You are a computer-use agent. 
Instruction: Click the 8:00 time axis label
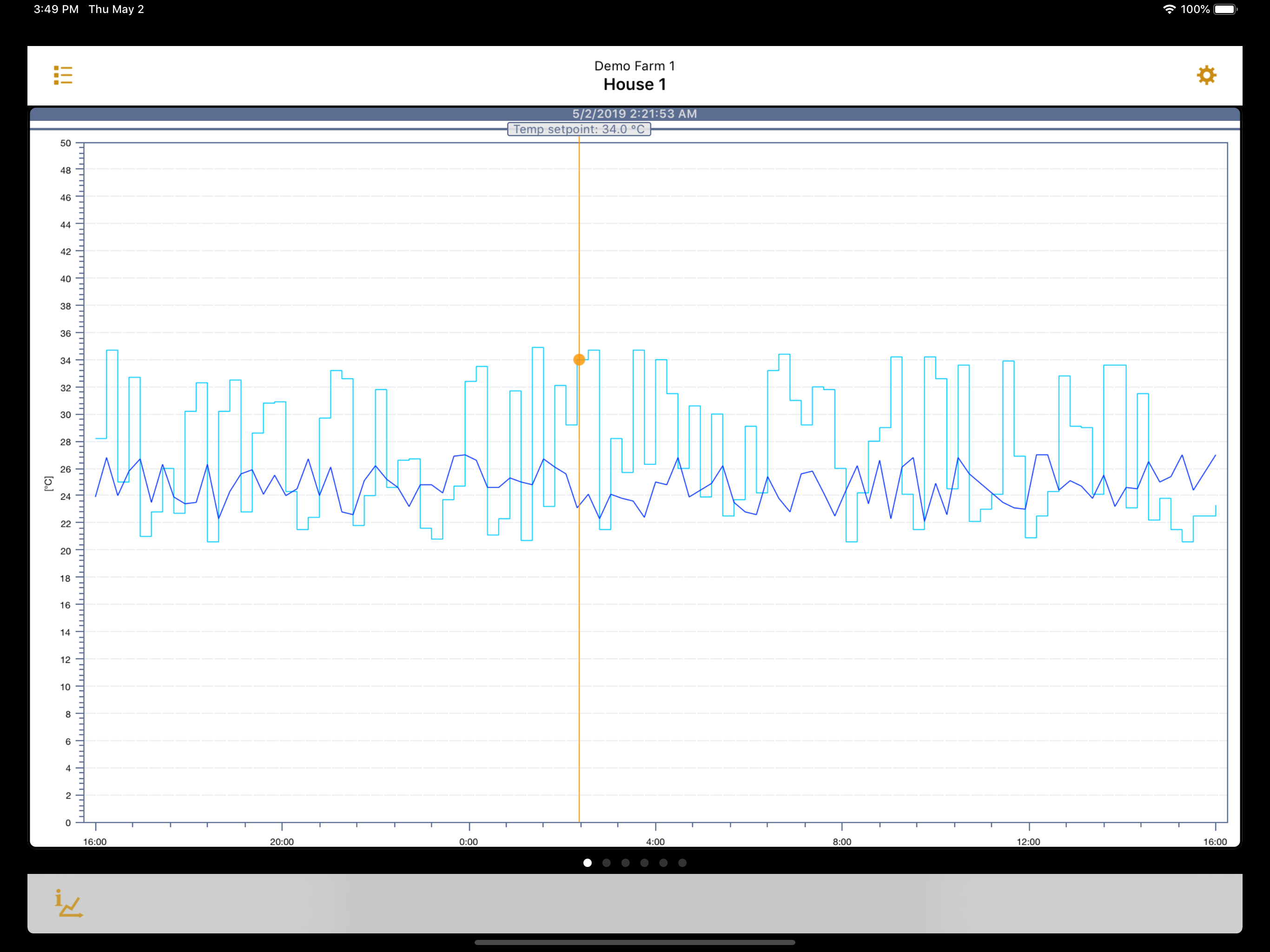pyautogui.click(x=842, y=842)
